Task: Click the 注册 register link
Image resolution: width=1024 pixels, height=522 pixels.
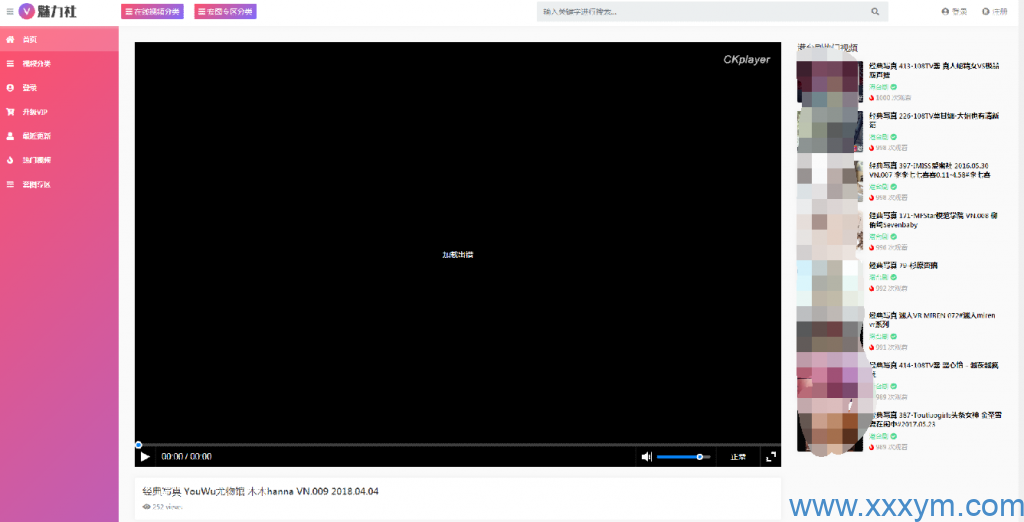Action: pyautogui.click(x=994, y=12)
